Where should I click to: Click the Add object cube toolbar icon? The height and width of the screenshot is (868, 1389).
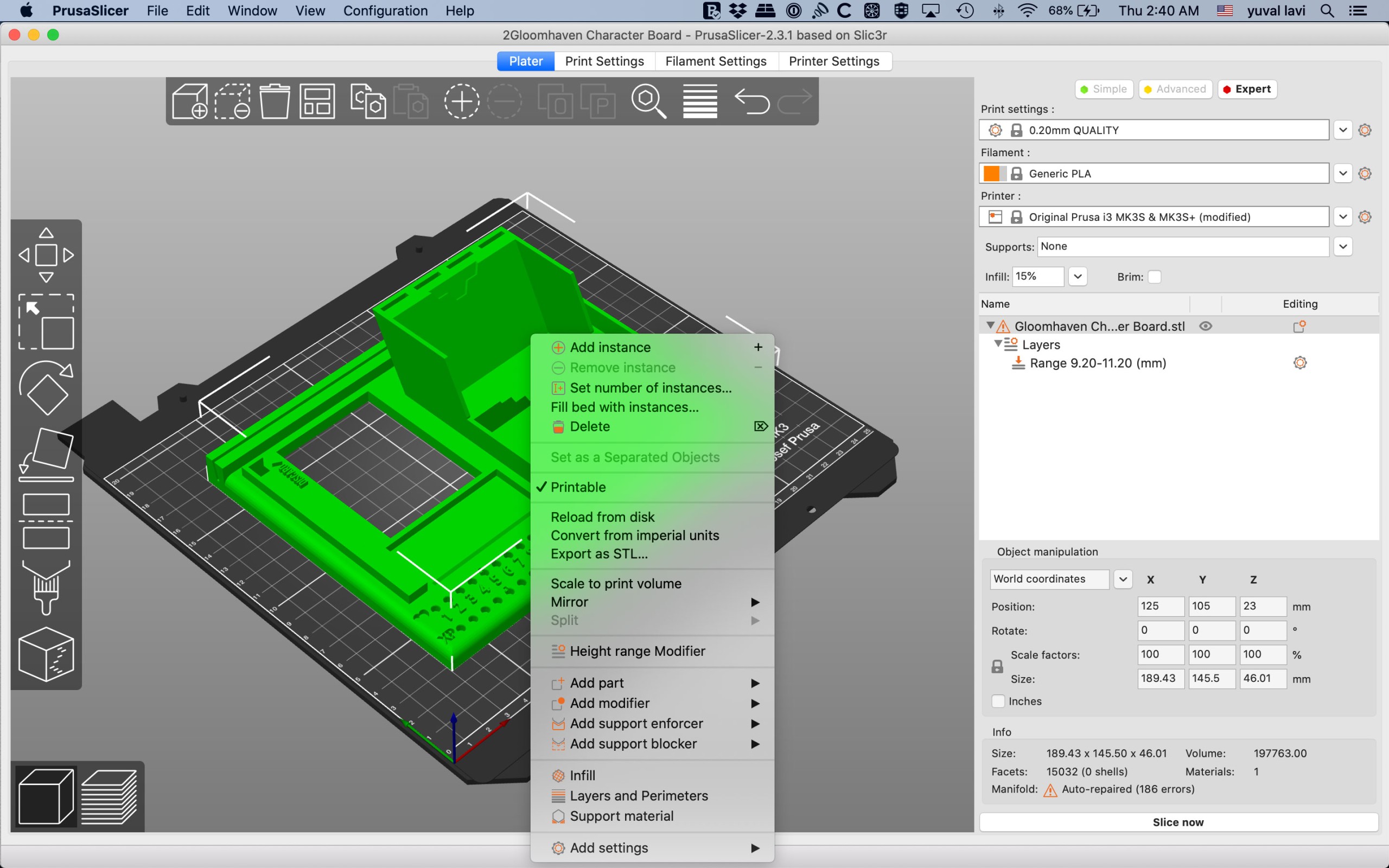pyautogui.click(x=190, y=101)
